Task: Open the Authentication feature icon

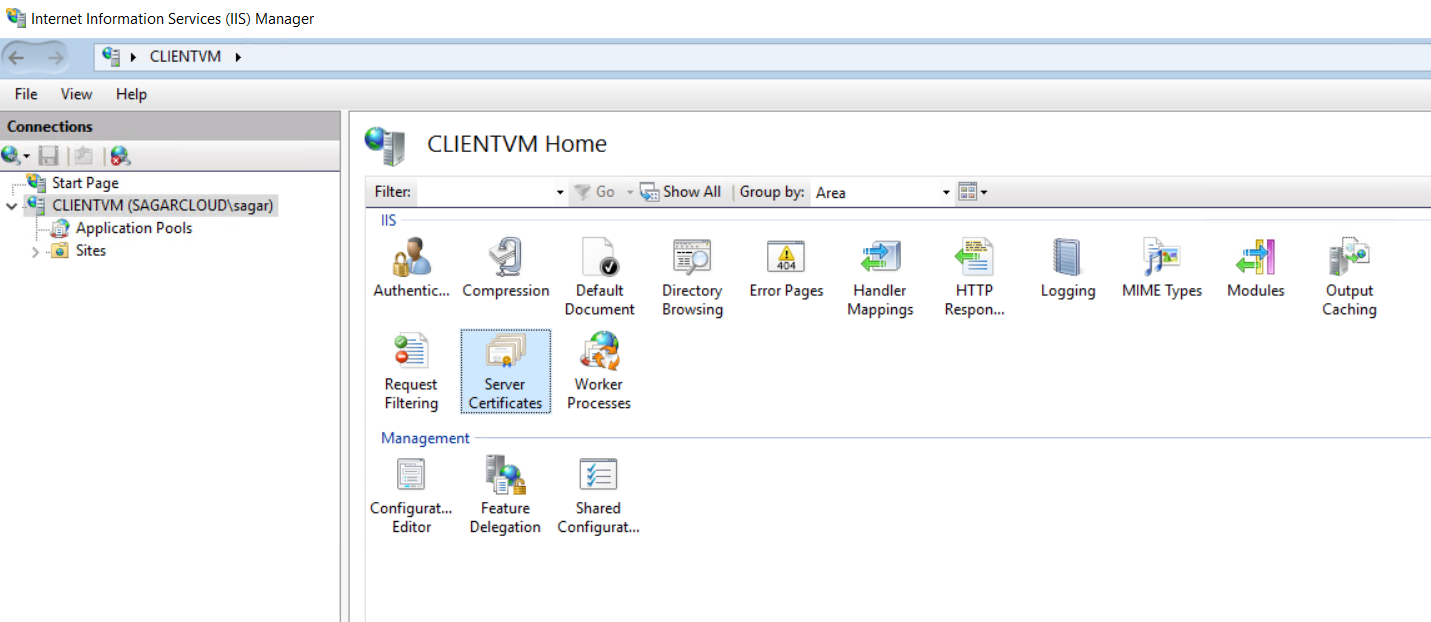Action: click(412, 268)
